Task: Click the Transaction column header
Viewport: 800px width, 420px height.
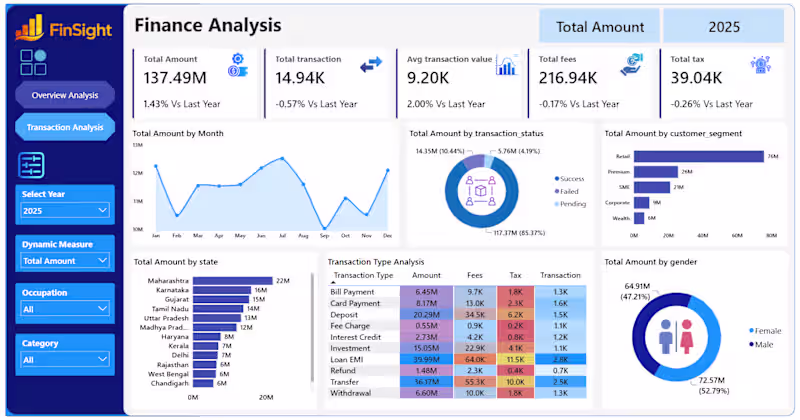Action: (560, 275)
